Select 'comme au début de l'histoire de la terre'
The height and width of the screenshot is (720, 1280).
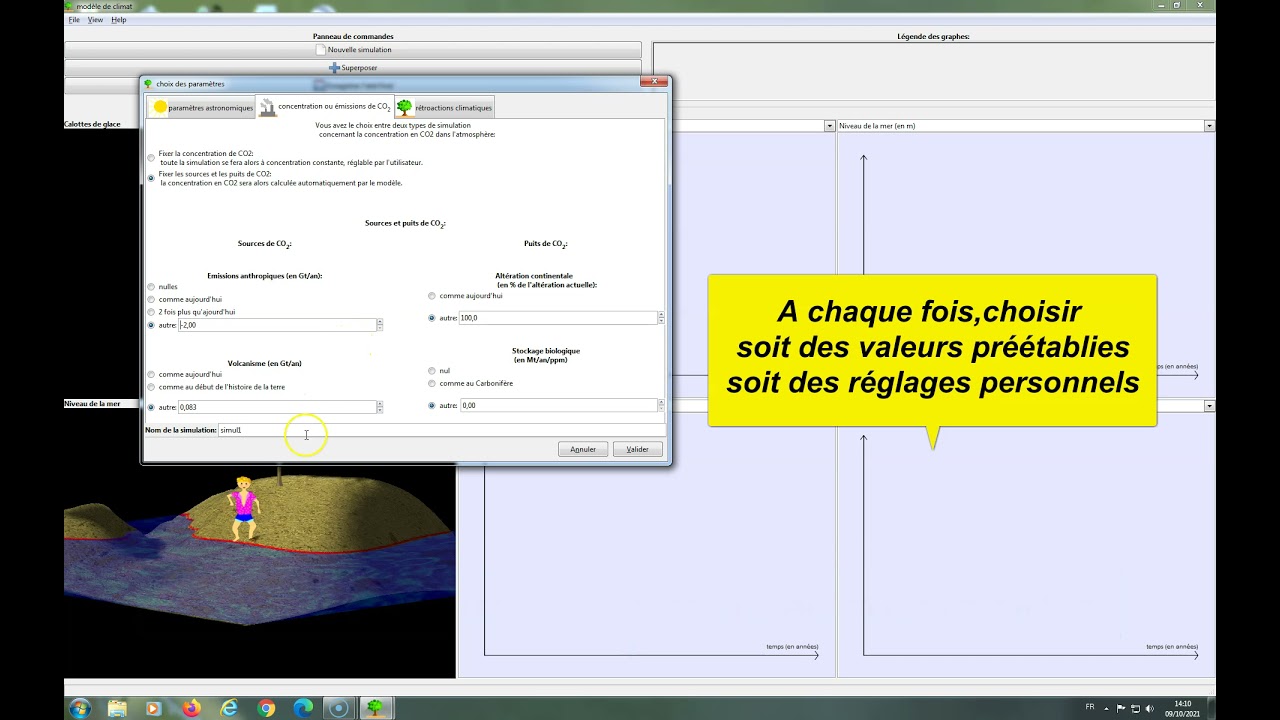[x=151, y=387]
